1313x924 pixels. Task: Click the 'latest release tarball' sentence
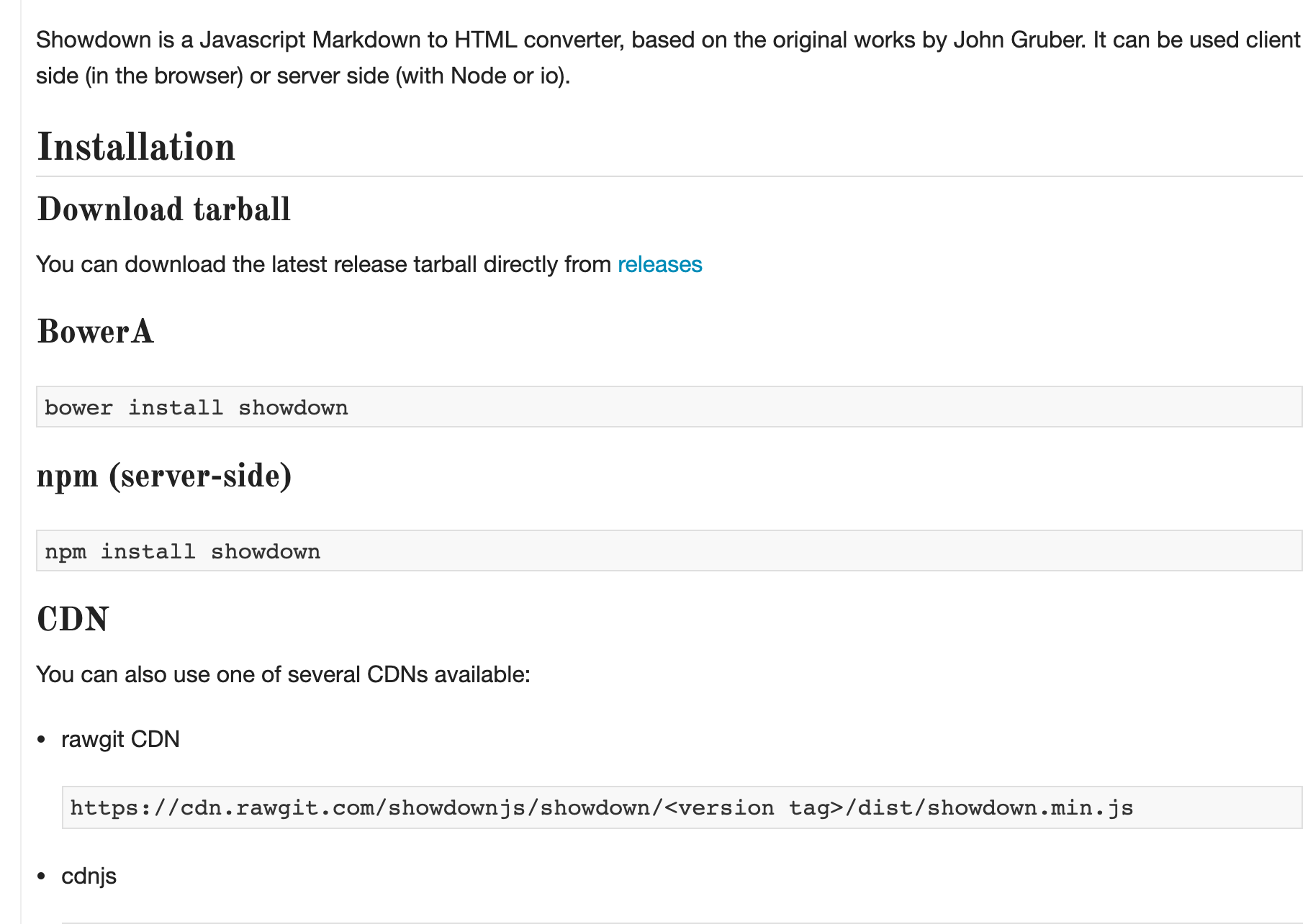[369, 264]
